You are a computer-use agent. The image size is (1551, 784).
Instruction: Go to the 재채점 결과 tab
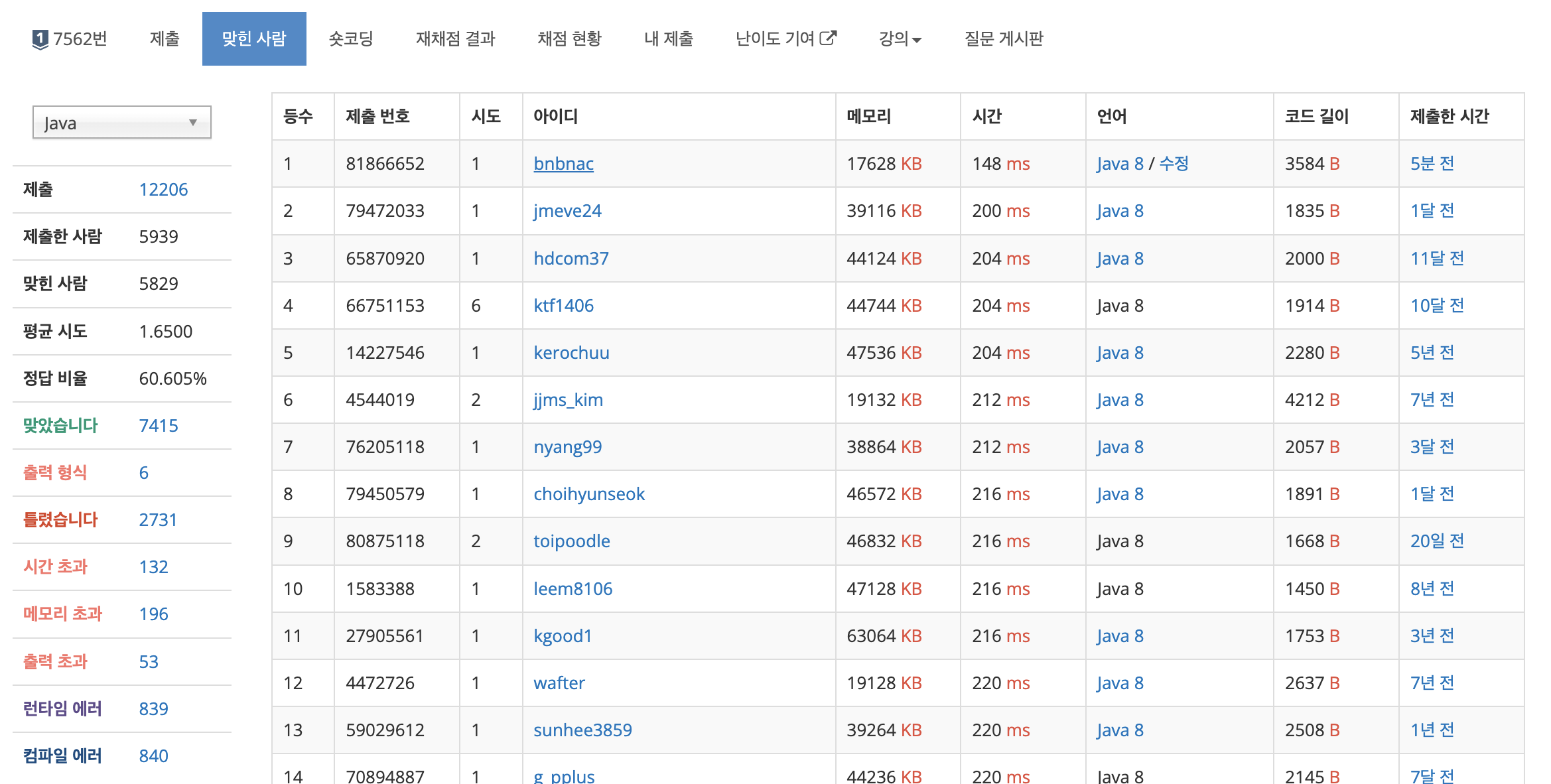tap(456, 38)
